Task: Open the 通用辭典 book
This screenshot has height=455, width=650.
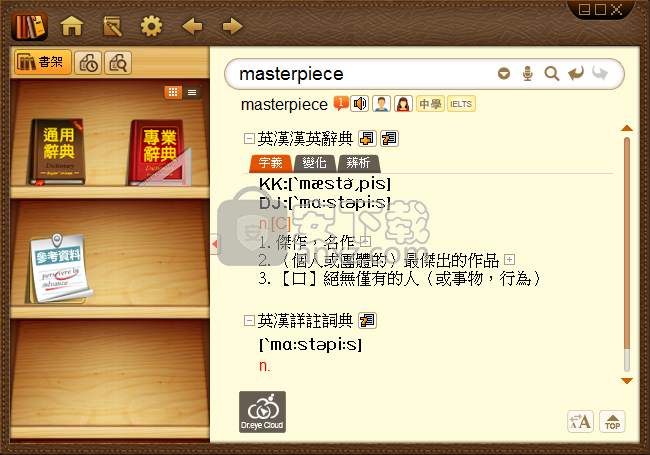Action: coord(58,152)
